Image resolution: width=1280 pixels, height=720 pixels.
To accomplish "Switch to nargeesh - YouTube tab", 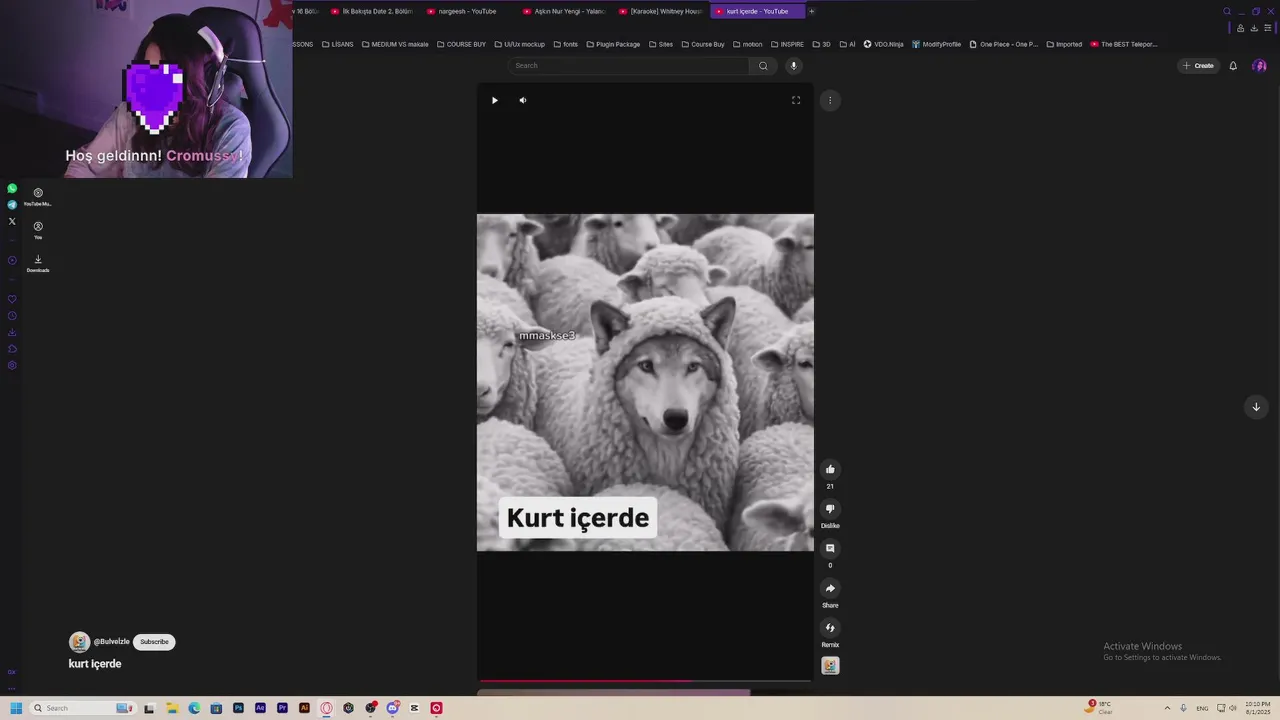I will click(467, 11).
